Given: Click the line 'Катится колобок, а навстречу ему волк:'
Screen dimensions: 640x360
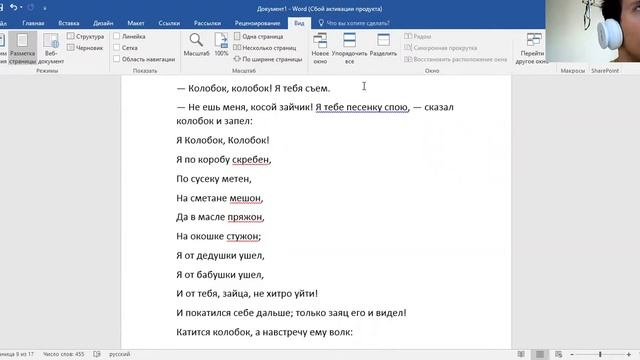Looking at the screenshot, I should [264, 332].
